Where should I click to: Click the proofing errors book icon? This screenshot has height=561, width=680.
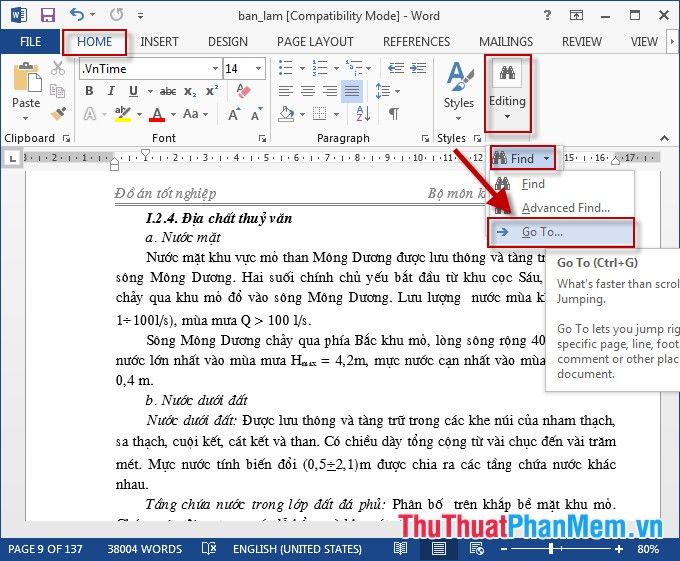point(209,549)
